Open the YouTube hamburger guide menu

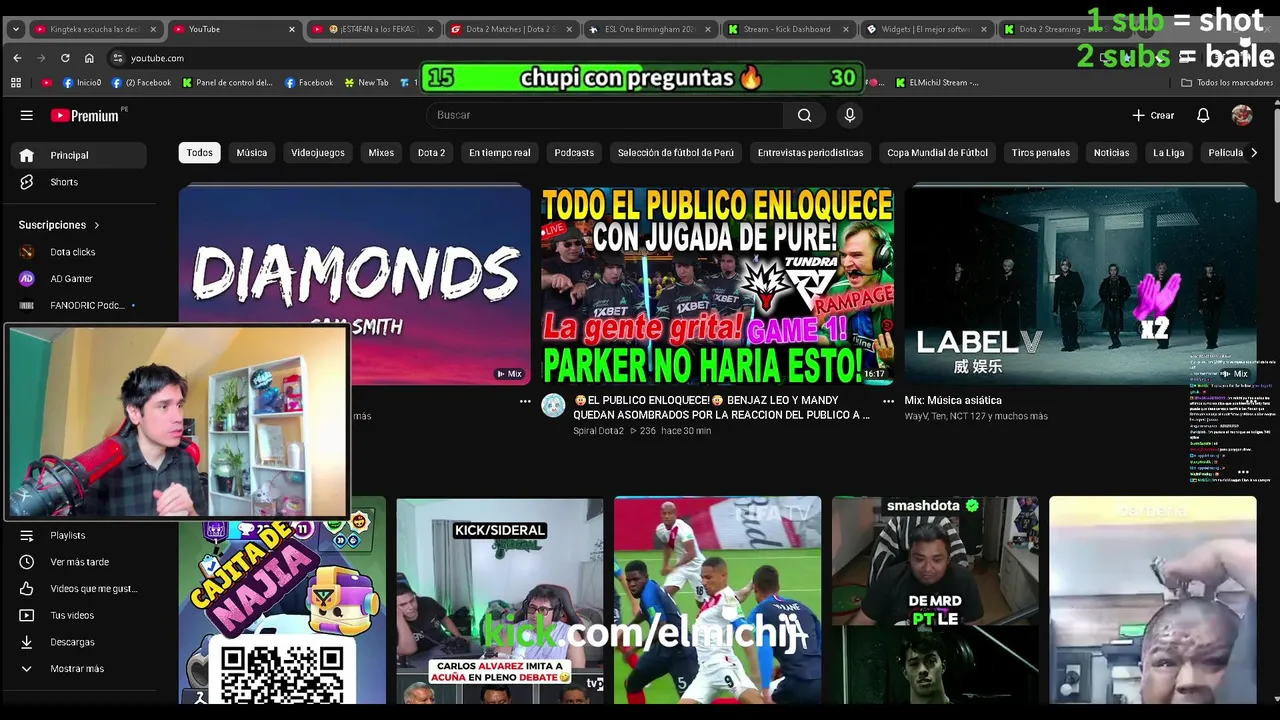27,116
